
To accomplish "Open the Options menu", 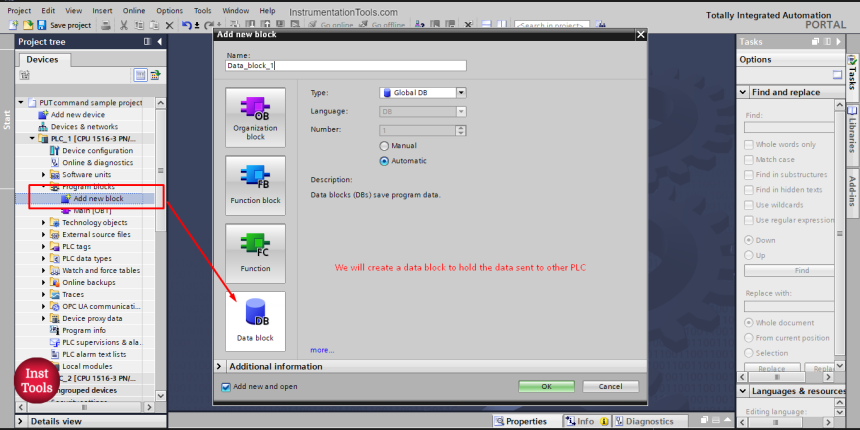I will 169,10.
